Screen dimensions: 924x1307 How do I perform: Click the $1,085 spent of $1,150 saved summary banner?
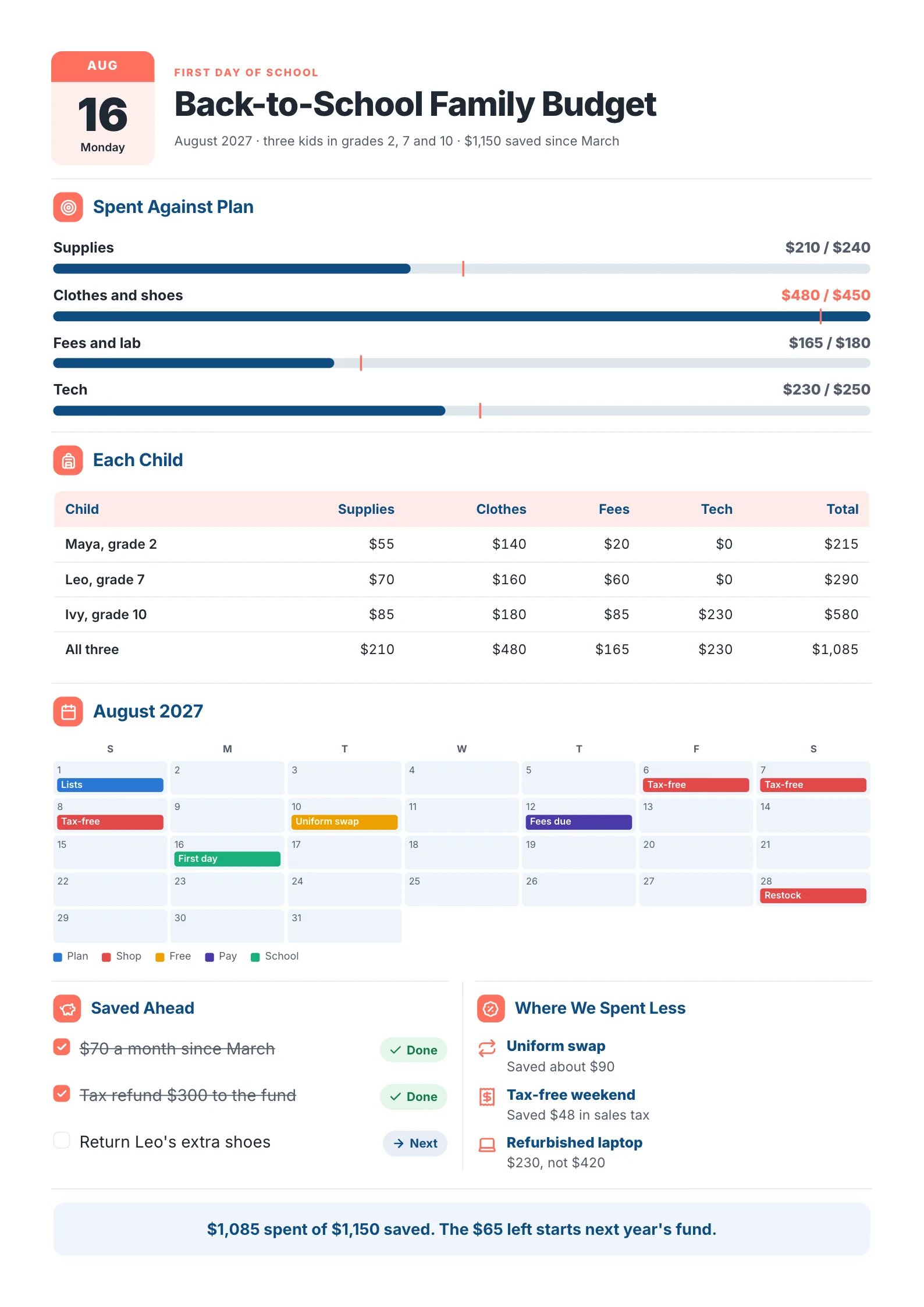[462, 1229]
